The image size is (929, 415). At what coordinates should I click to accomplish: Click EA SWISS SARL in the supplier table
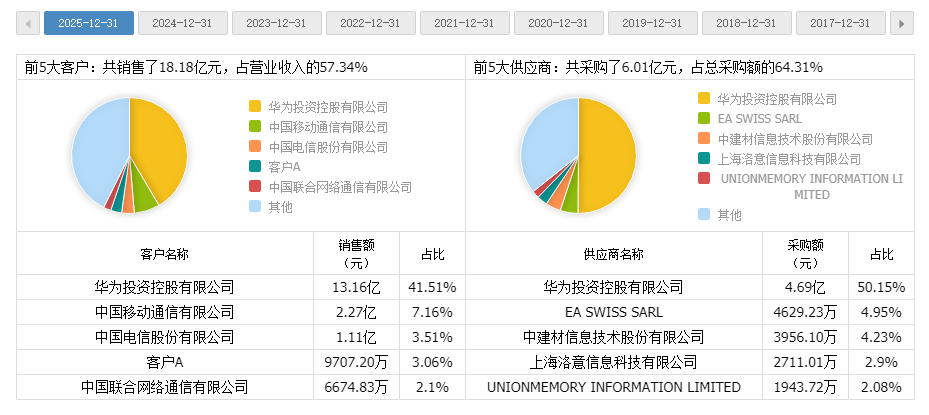[614, 312]
